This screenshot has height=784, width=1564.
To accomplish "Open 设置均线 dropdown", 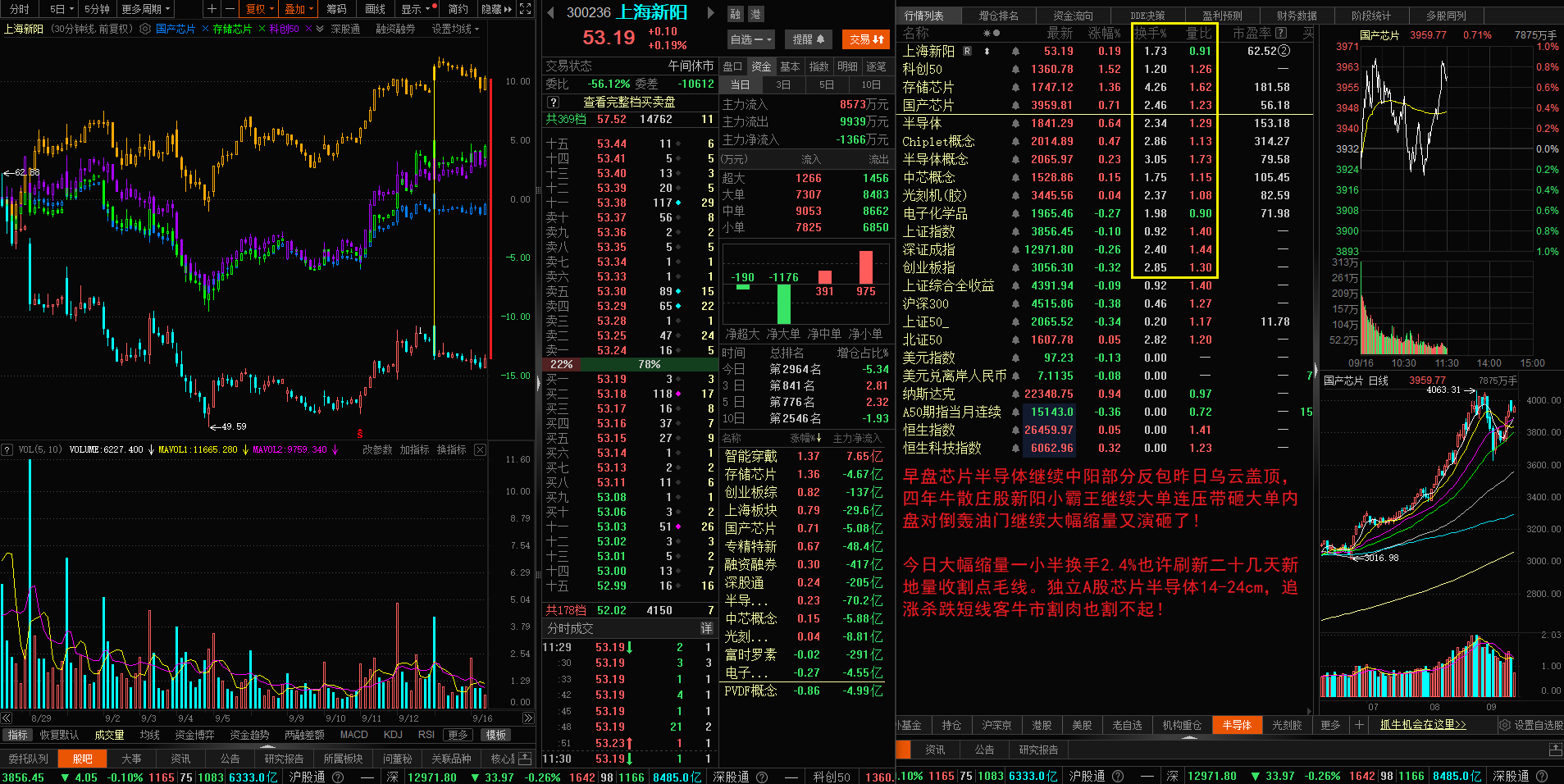I will [456, 29].
